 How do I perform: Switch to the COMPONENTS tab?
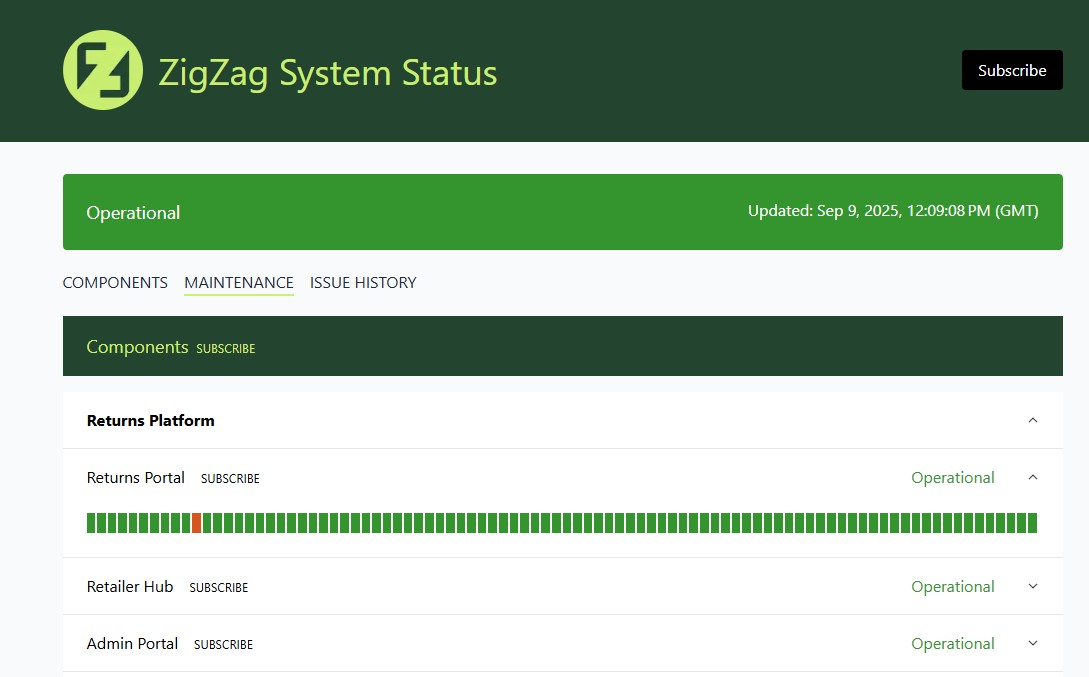click(x=115, y=283)
